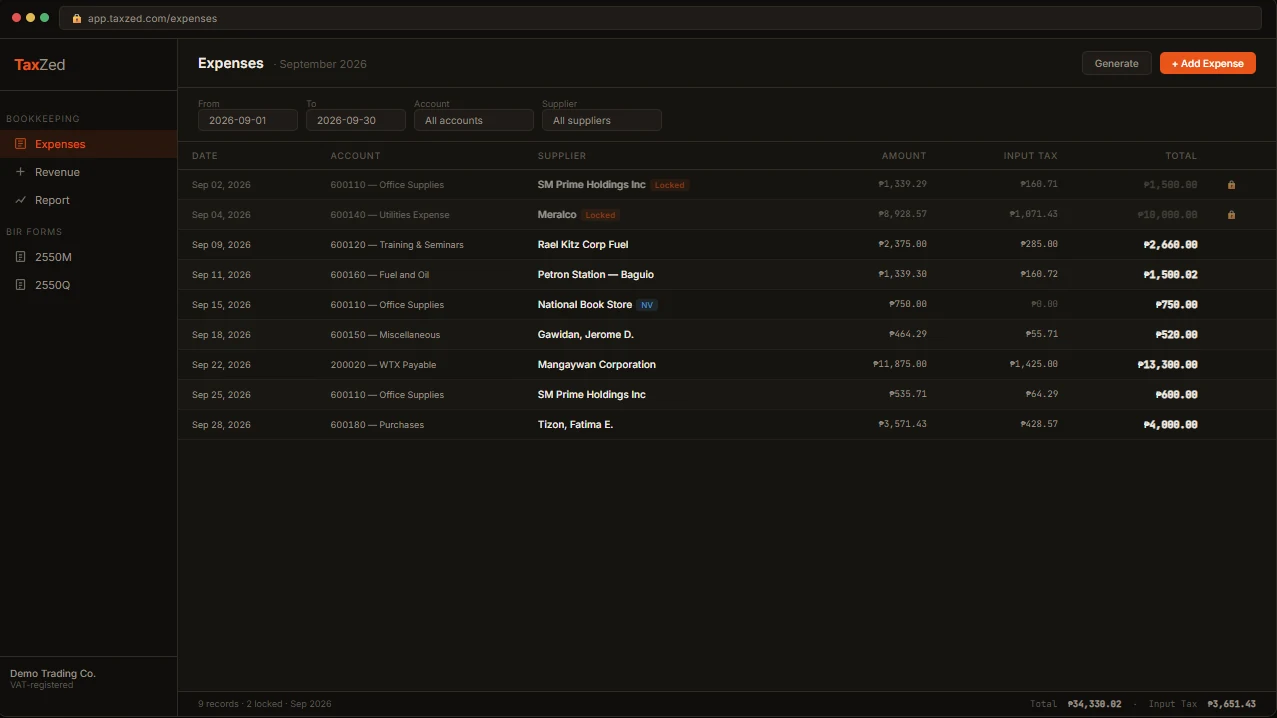Click the 600140 — Utilities Expense account
The image size is (1277, 718).
[x=390, y=215]
